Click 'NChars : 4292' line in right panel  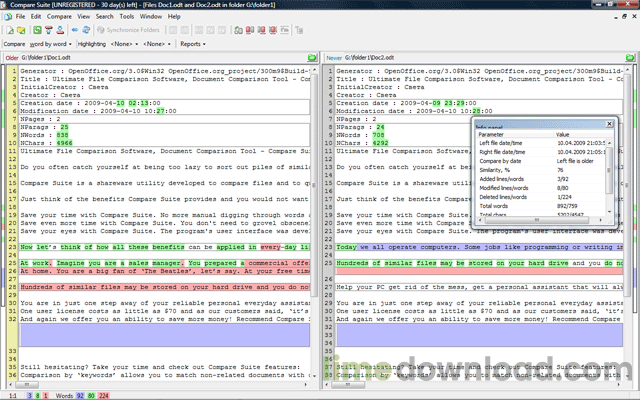(362, 143)
